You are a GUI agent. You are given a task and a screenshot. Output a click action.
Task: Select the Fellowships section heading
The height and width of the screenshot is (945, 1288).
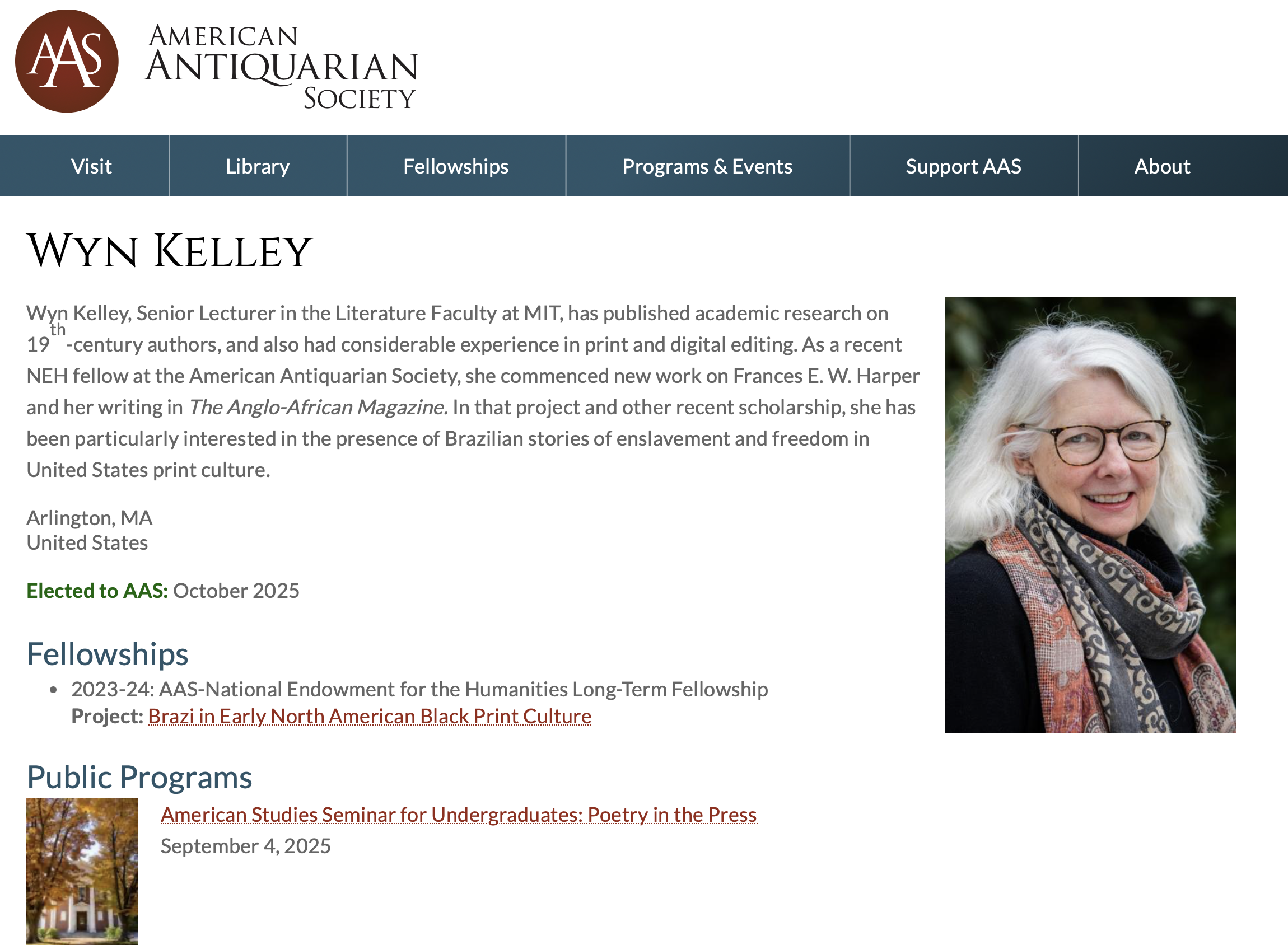click(108, 654)
